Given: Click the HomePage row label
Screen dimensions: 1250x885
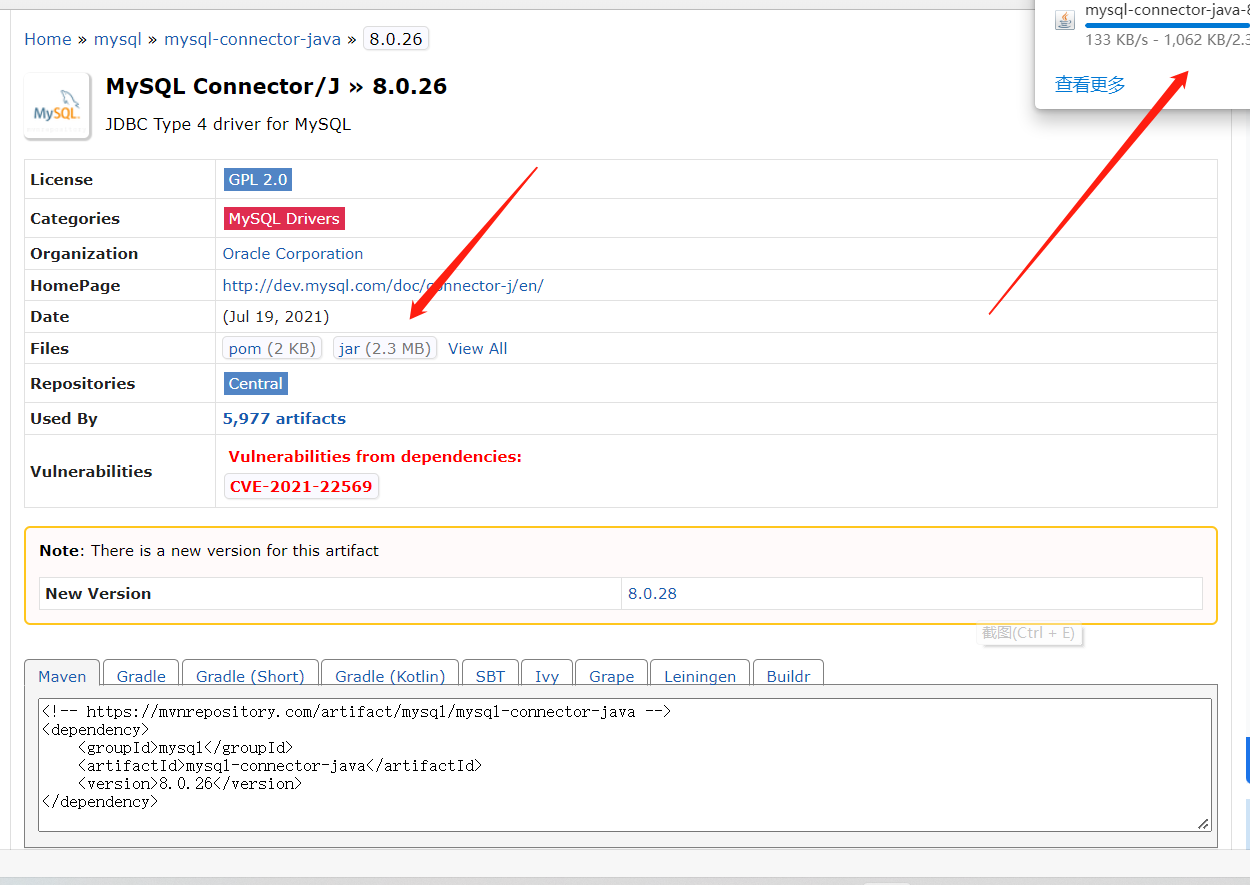Looking at the screenshot, I should (x=75, y=286).
